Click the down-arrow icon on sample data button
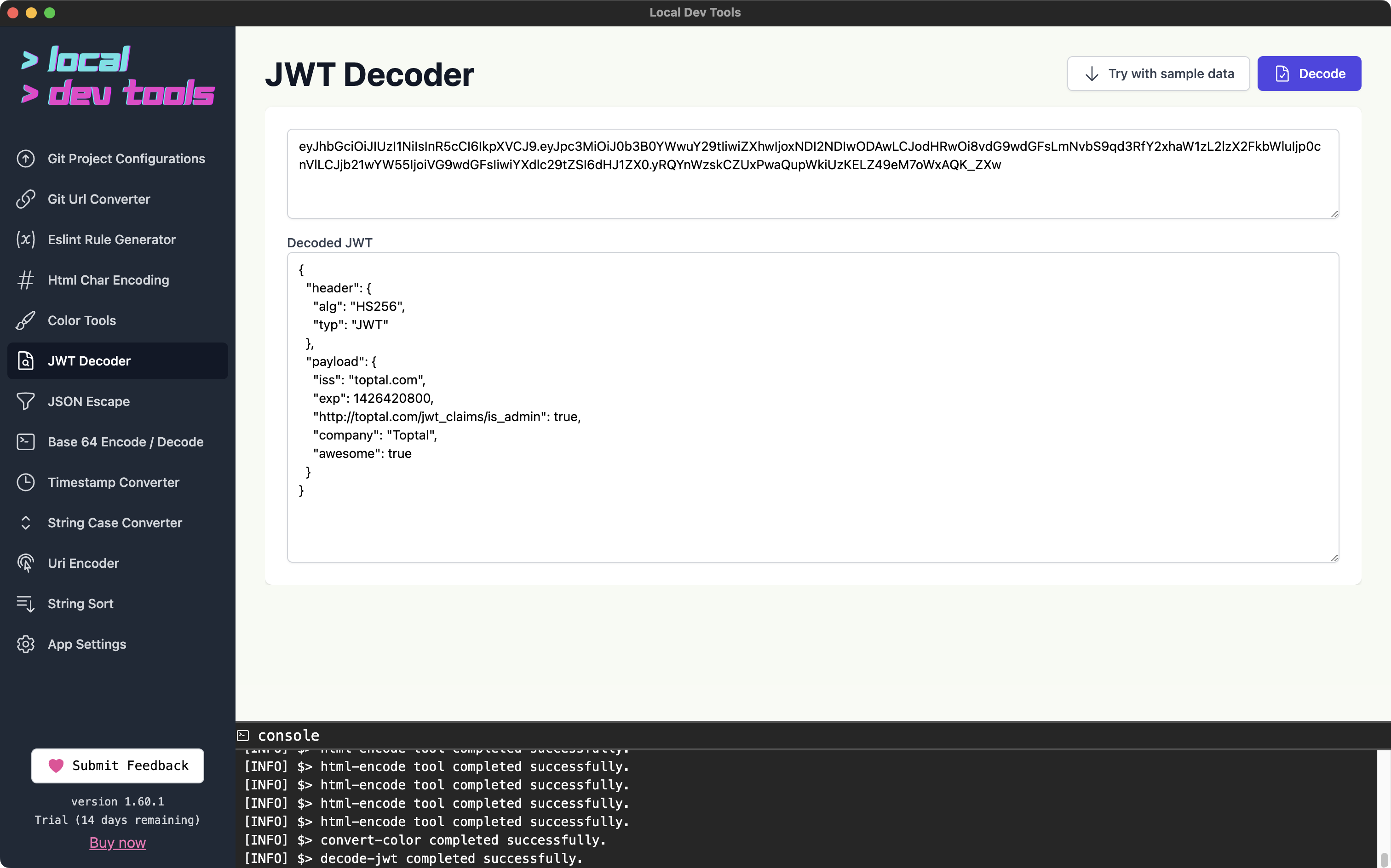This screenshot has width=1391, height=868. [x=1092, y=74]
